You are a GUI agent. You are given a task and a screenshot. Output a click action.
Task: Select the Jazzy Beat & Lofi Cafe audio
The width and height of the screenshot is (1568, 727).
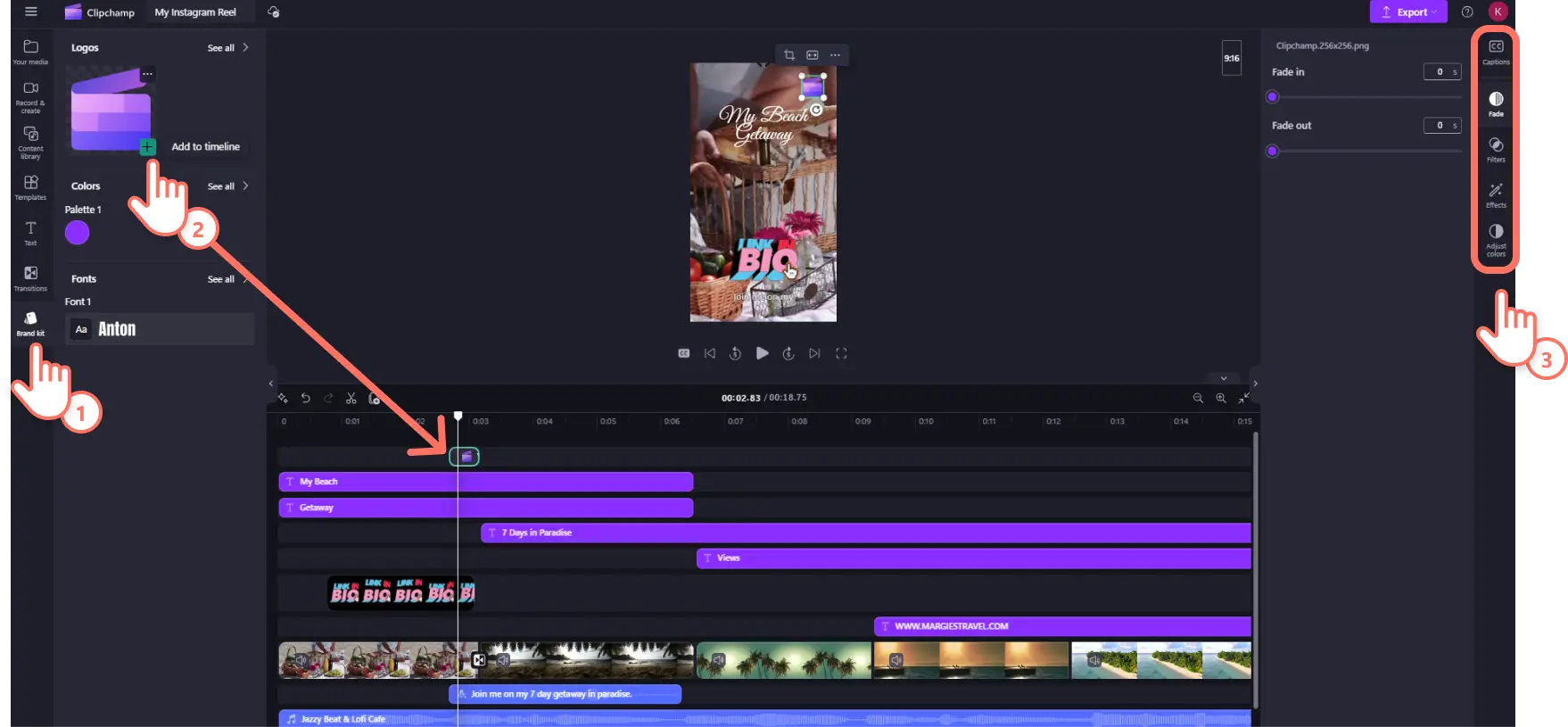(x=765, y=718)
